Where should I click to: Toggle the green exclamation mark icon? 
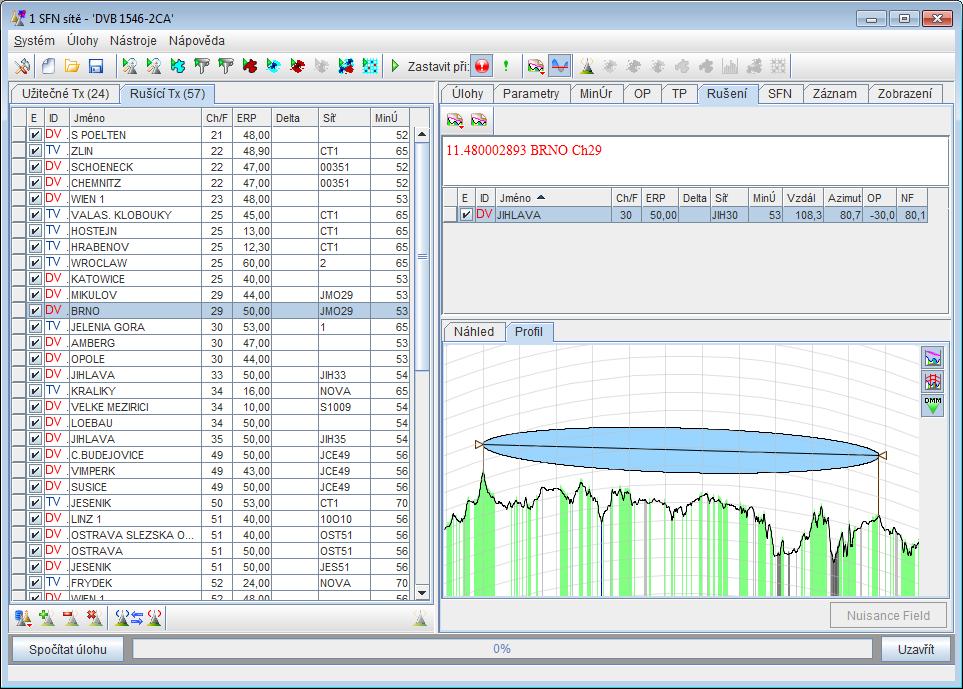(506, 66)
